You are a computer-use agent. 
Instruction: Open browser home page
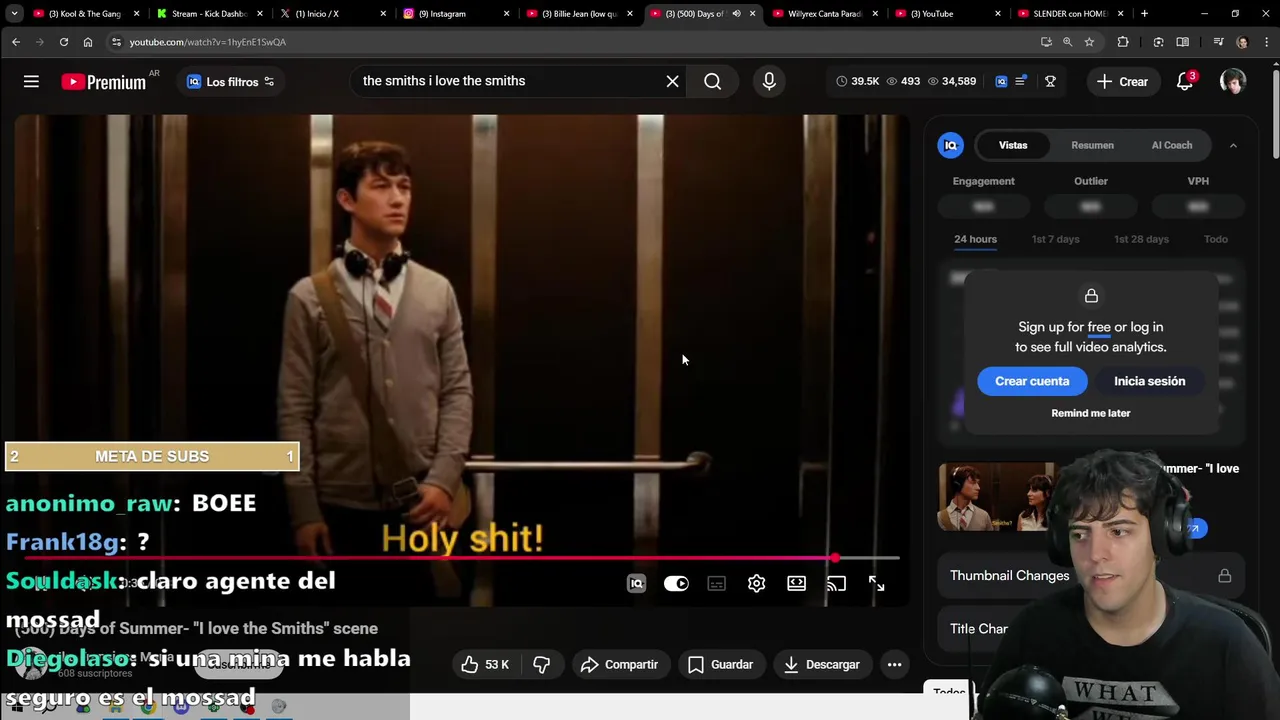click(88, 42)
